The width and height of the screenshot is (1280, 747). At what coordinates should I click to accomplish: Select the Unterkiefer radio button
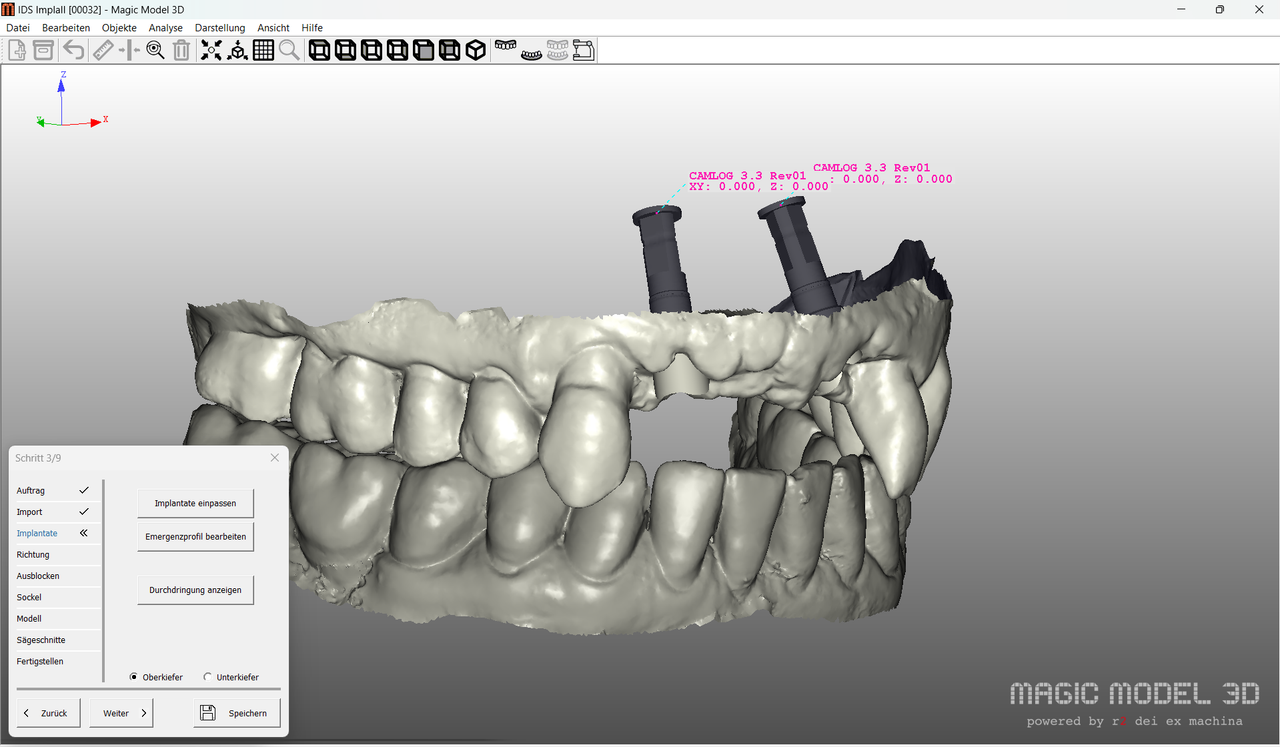[x=208, y=677]
